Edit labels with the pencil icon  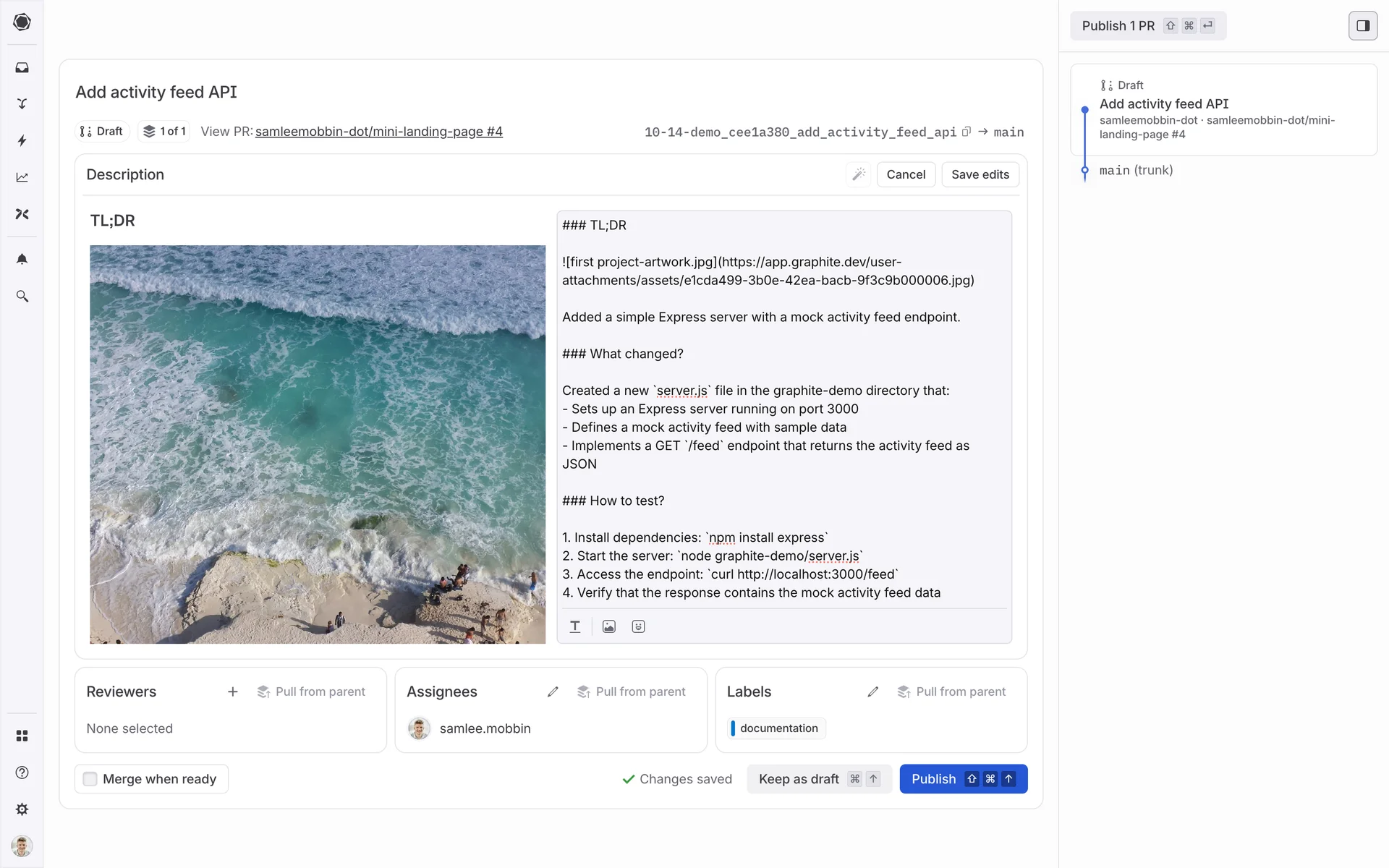pyautogui.click(x=872, y=692)
